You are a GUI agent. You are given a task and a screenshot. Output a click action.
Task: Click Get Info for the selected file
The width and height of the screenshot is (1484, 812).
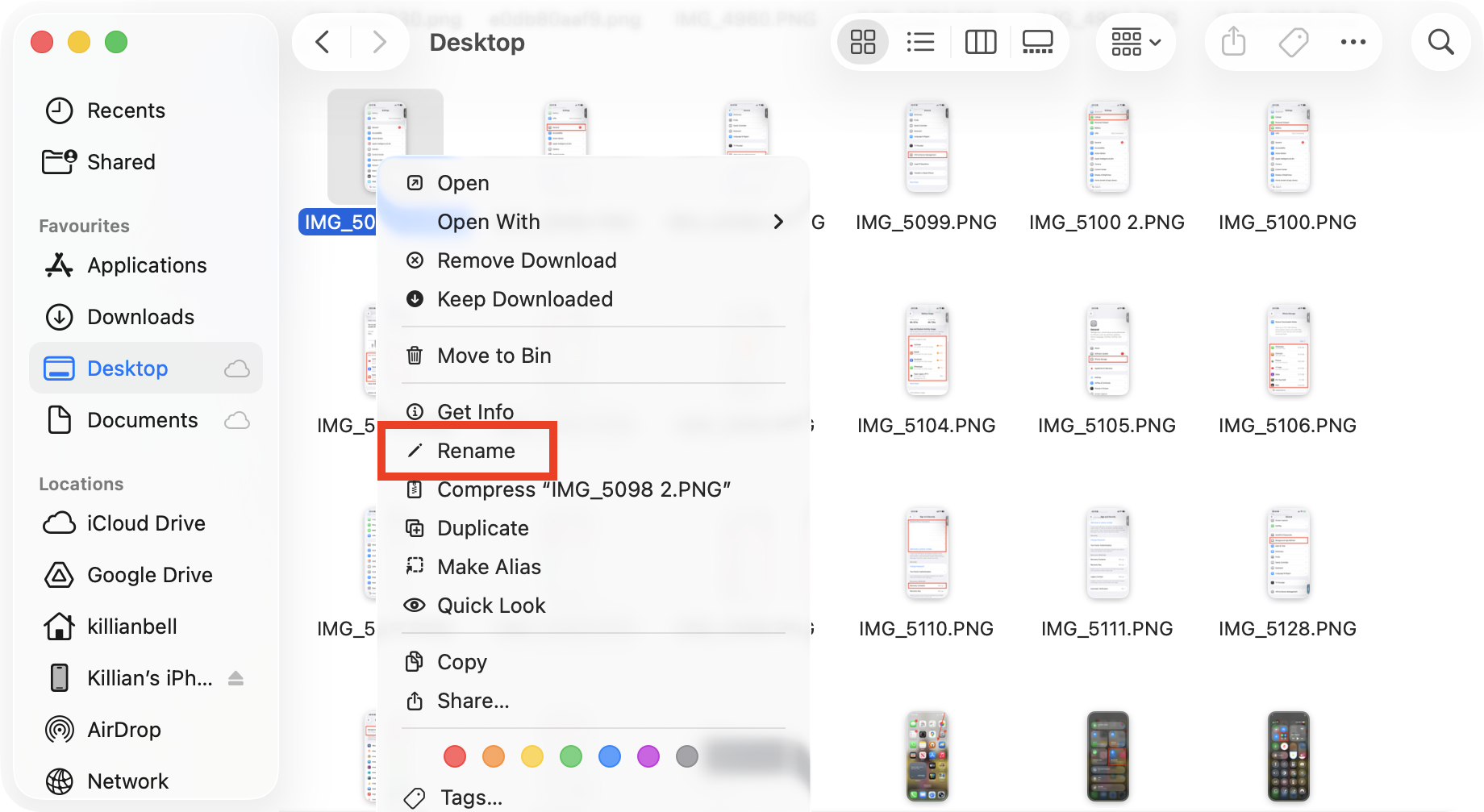[475, 411]
